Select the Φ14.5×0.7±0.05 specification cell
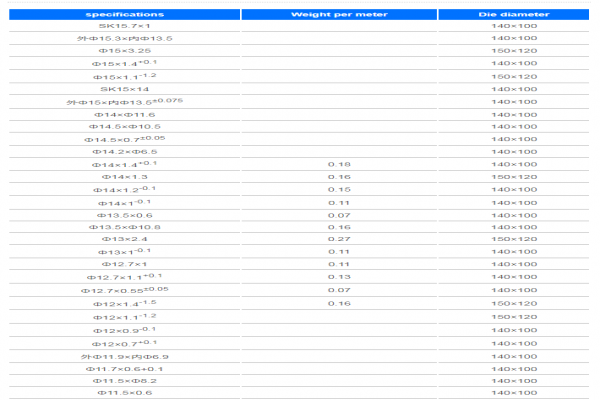This screenshot has height=400, width=600. point(125,139)
